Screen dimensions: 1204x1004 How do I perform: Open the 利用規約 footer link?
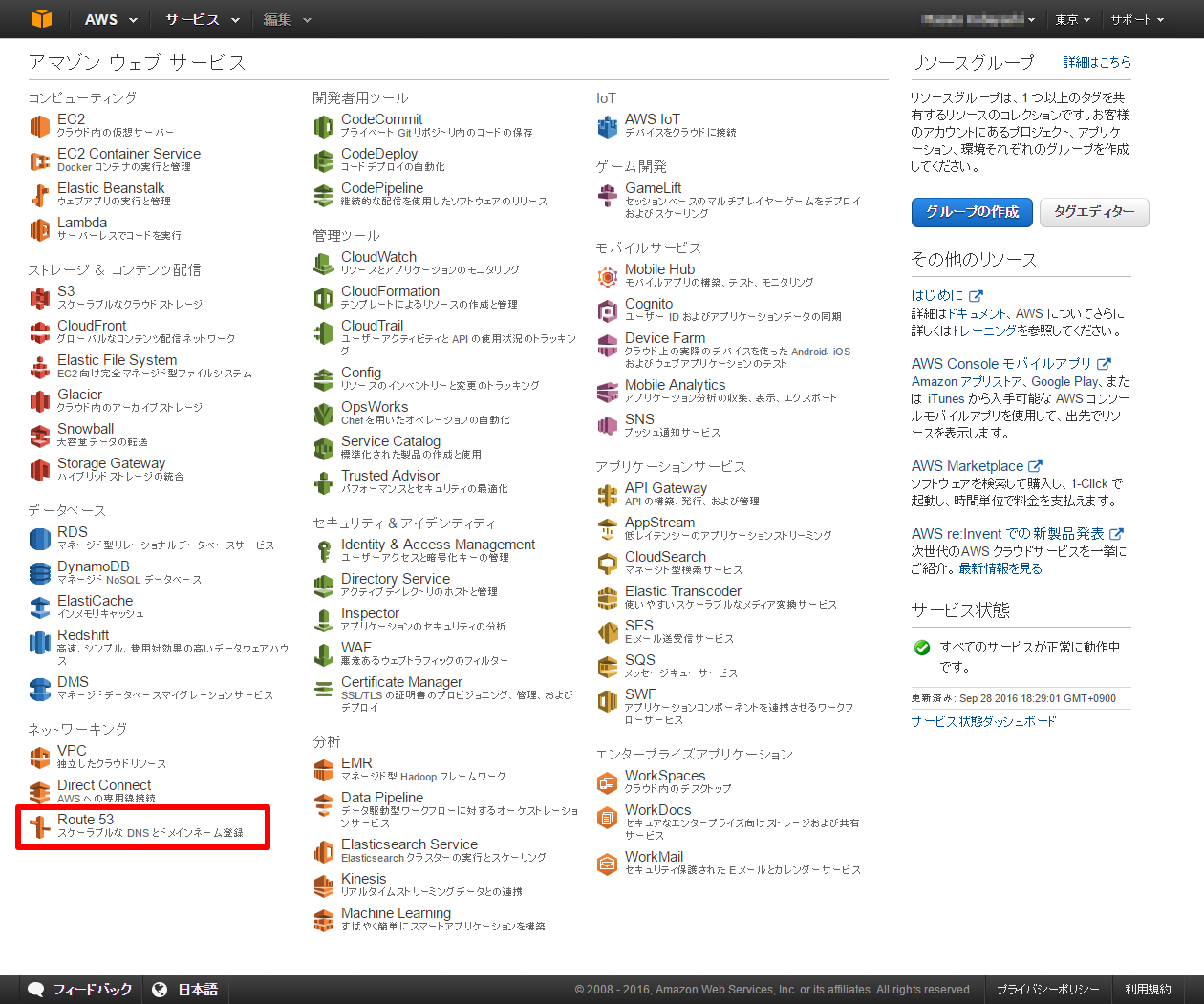pos(1148,990)
